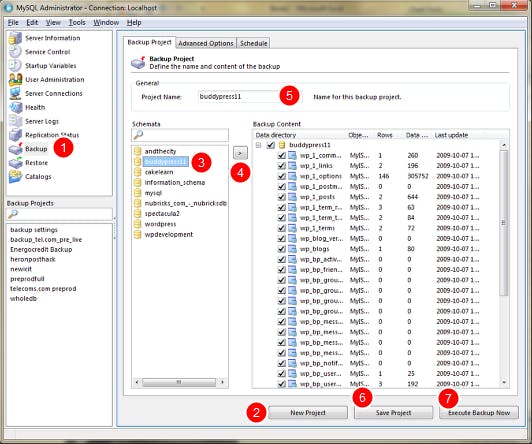Click the Backup Content scroll down arrow

tap(504, 383)
